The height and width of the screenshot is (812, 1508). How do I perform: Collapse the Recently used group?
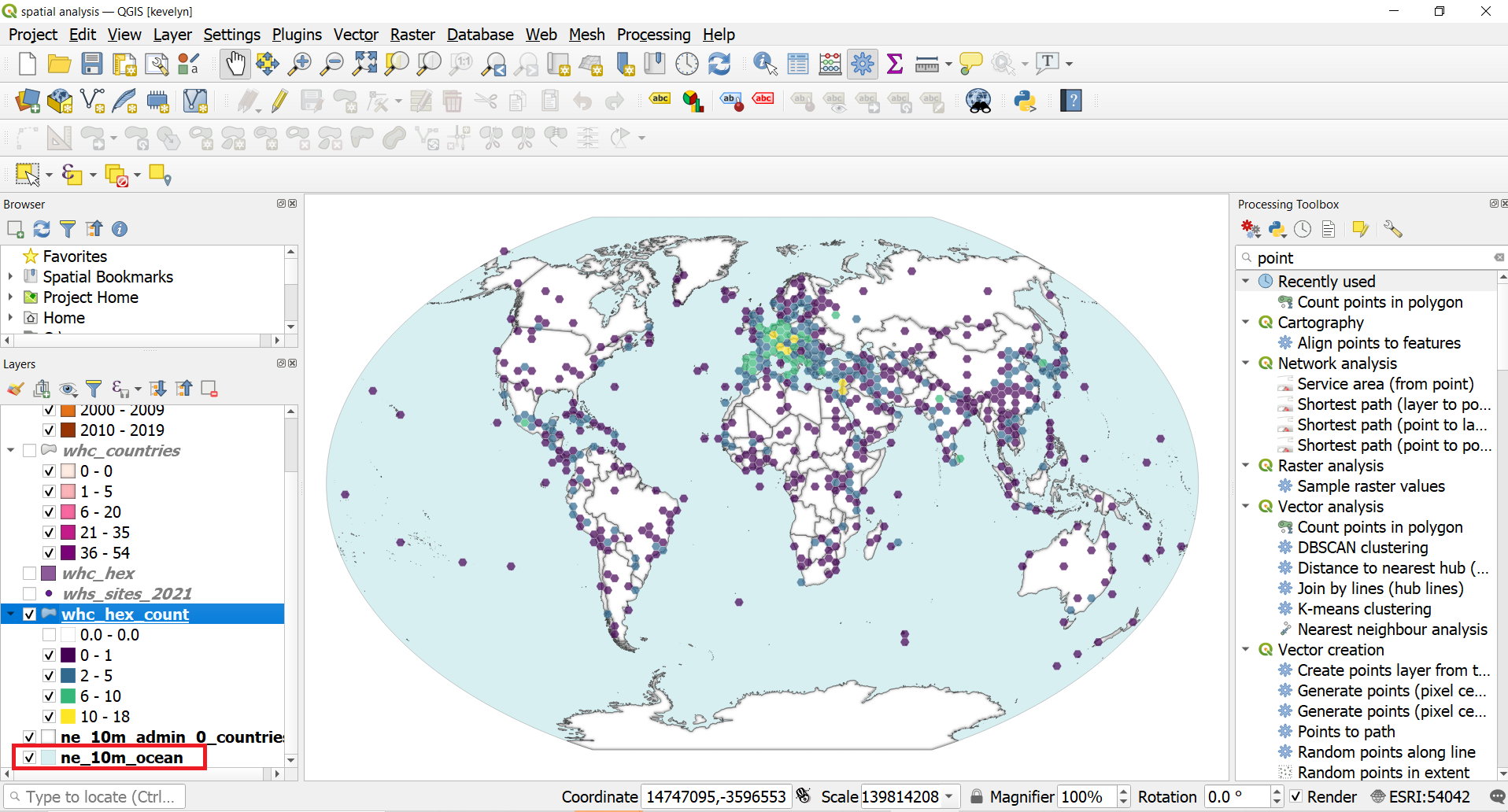[1246, 281]
